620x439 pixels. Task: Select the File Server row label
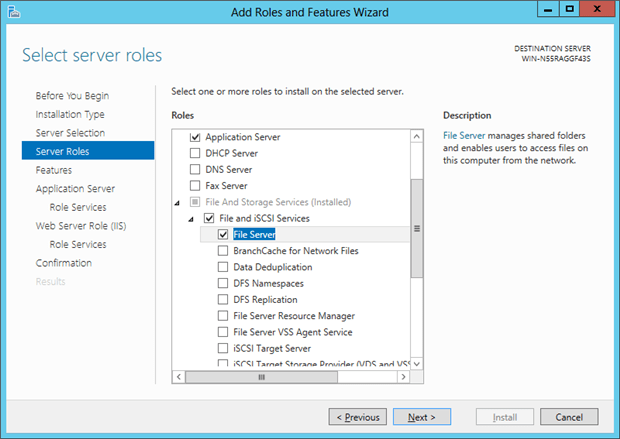pyautogui.click(x=254, y=235)
